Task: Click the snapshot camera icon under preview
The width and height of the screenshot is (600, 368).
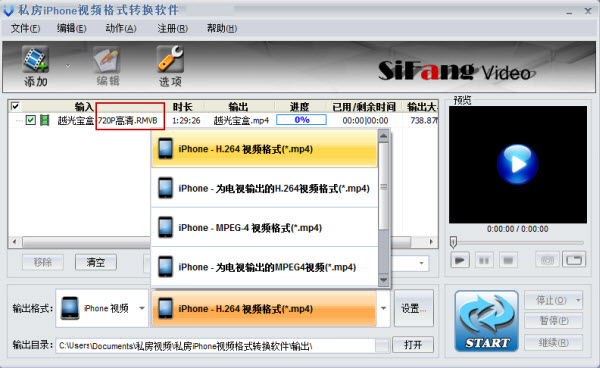Action: coord(547,261)
